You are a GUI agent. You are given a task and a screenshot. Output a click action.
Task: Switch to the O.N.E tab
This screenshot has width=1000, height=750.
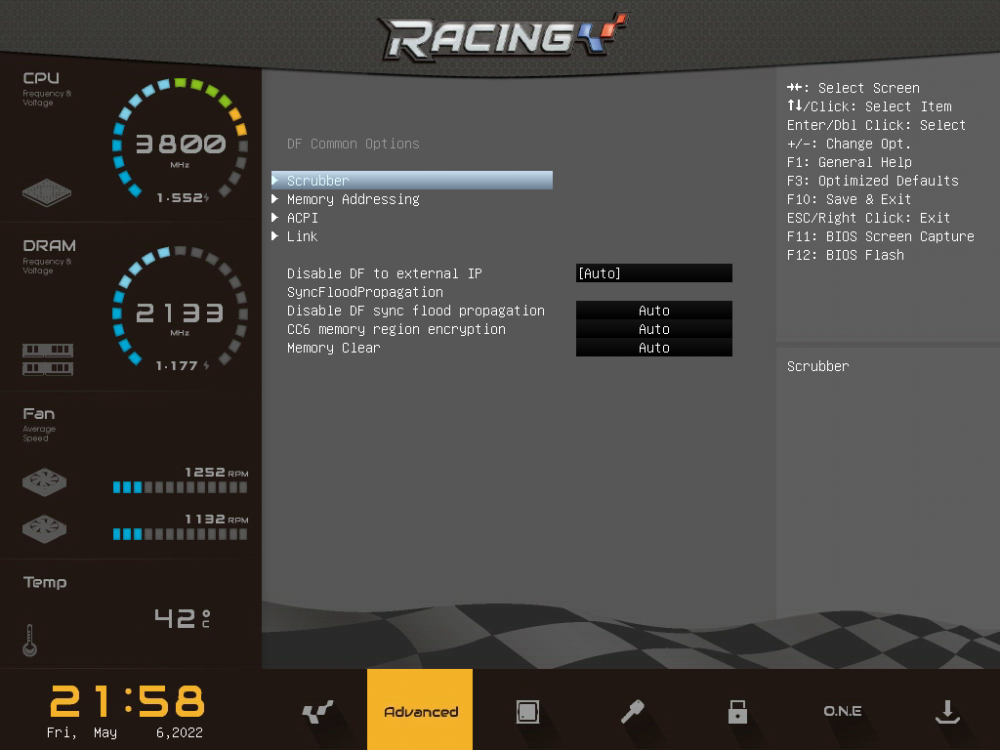(x=842, y=711)
